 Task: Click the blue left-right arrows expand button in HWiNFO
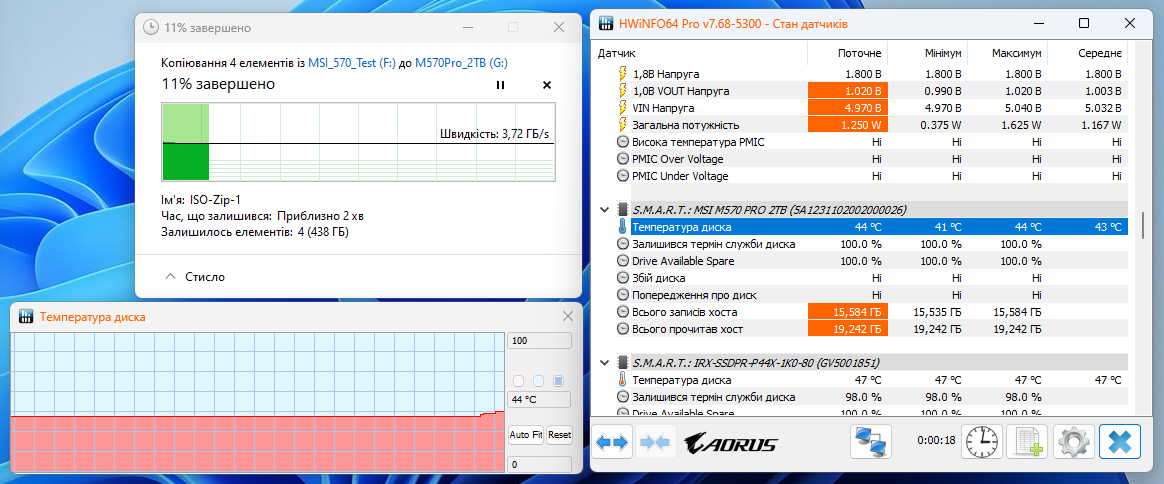612,443
